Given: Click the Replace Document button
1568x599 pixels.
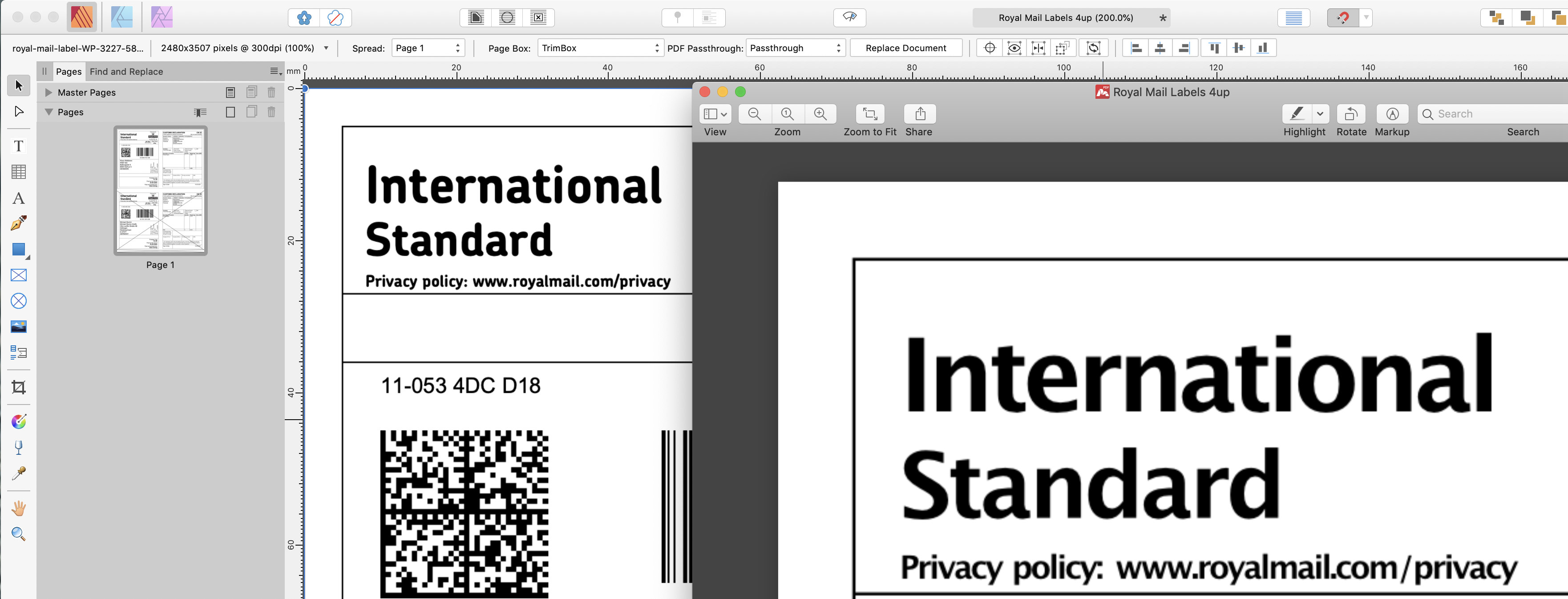Looking at the screenshot, I should coord(906,48).
